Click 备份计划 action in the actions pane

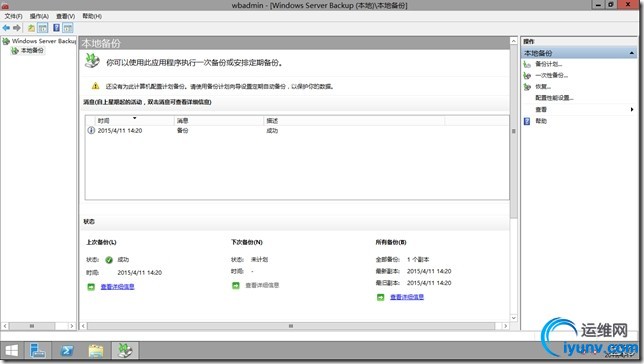[x=548, y=64]
